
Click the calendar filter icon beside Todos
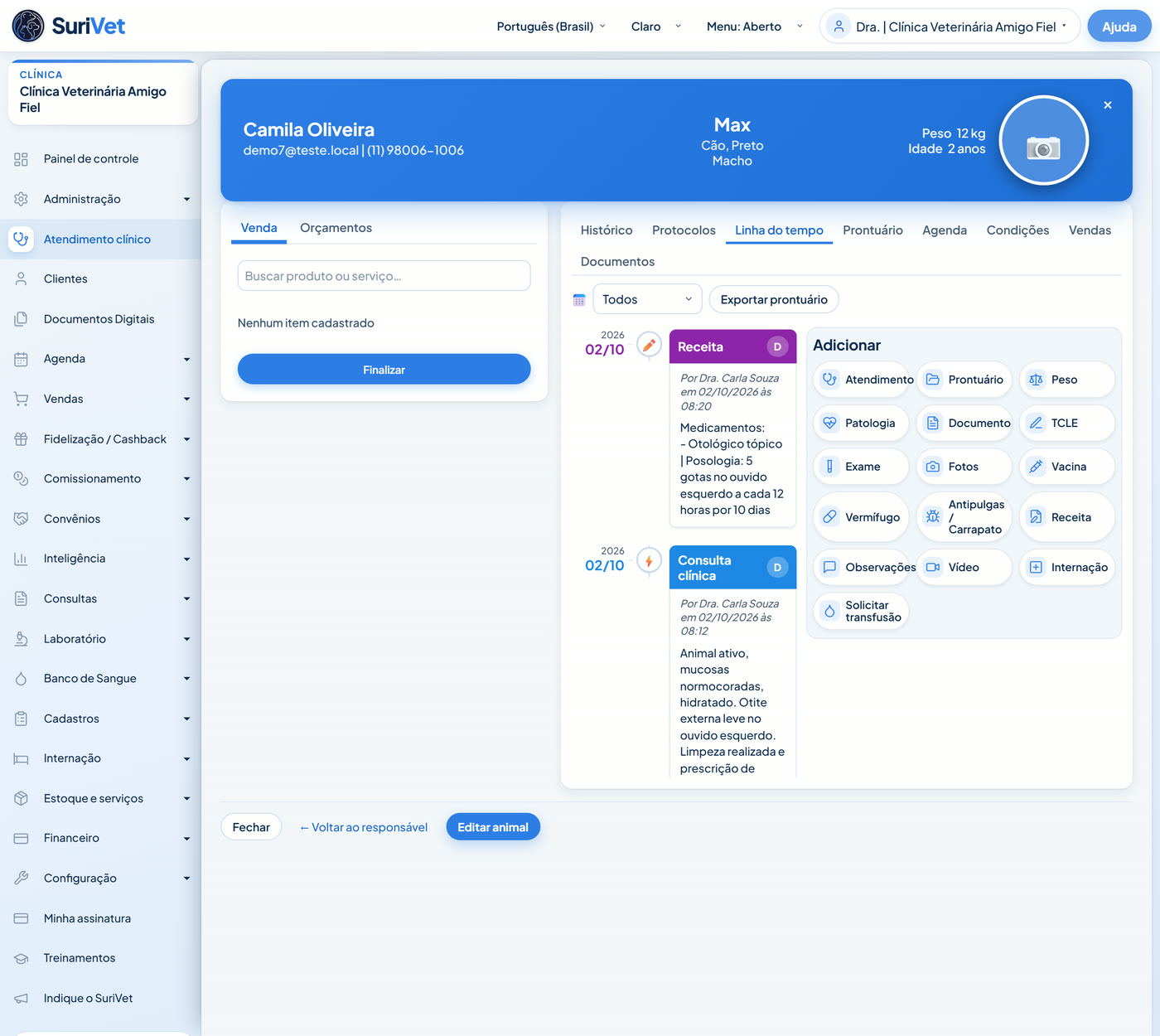click(579, 300)
